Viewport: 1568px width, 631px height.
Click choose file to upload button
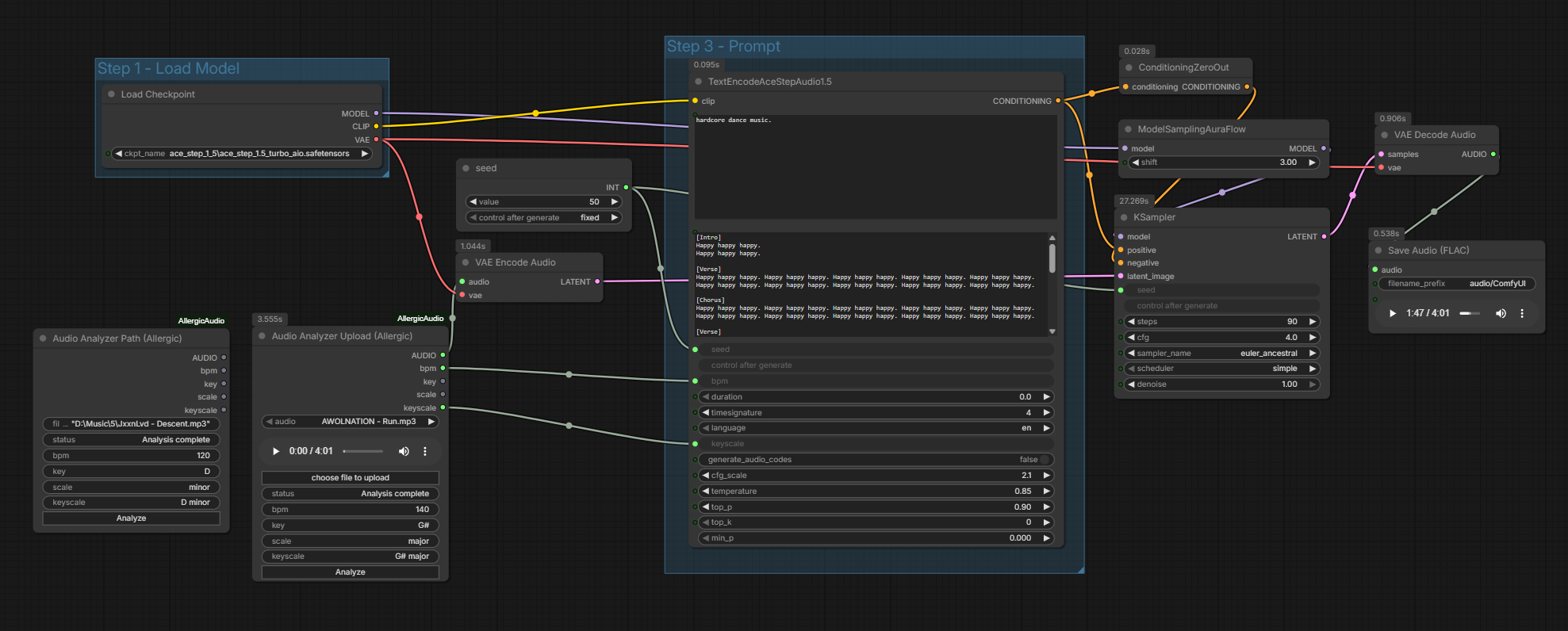351,478
